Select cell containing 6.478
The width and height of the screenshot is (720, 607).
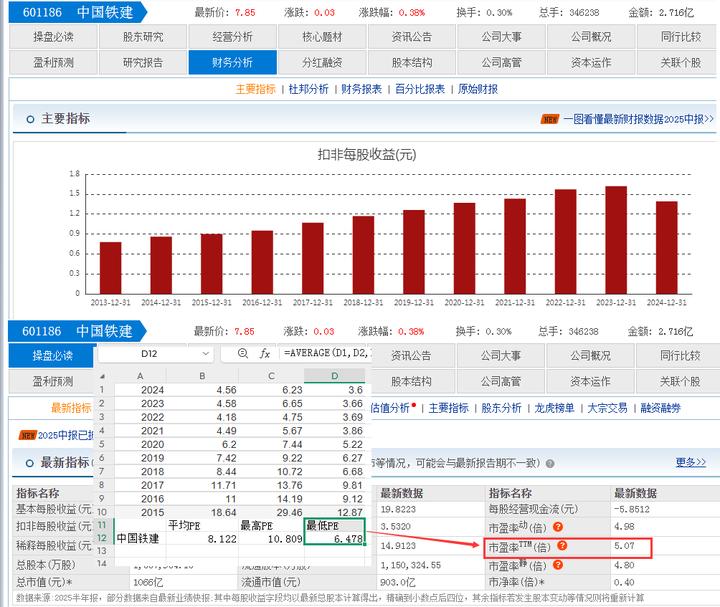click(x=335, y=539)
